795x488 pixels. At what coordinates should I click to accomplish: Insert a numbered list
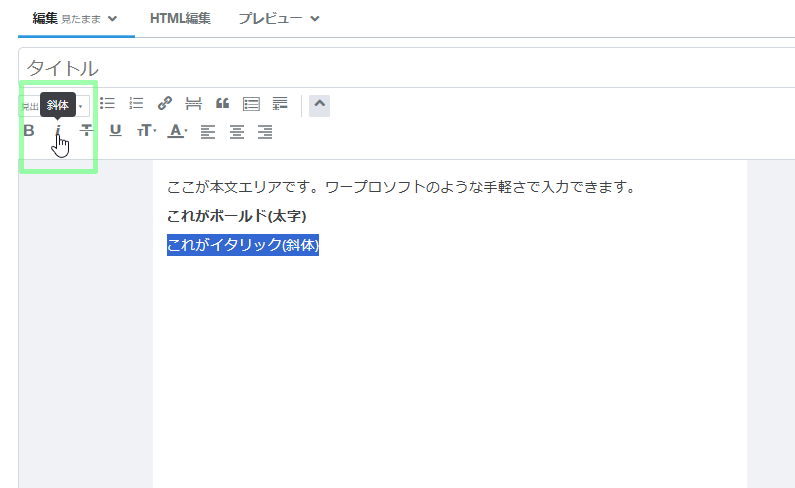pyautogui.click(x=136, y=103)
